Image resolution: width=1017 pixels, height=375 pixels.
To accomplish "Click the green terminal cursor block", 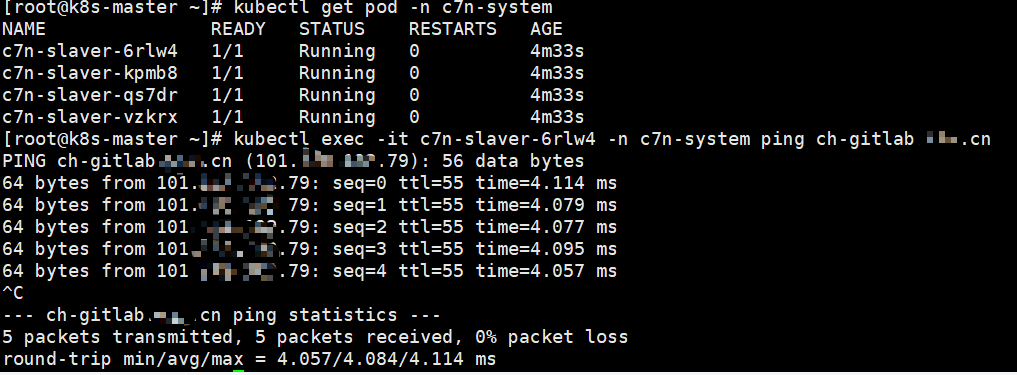I will tap(238, 372).
